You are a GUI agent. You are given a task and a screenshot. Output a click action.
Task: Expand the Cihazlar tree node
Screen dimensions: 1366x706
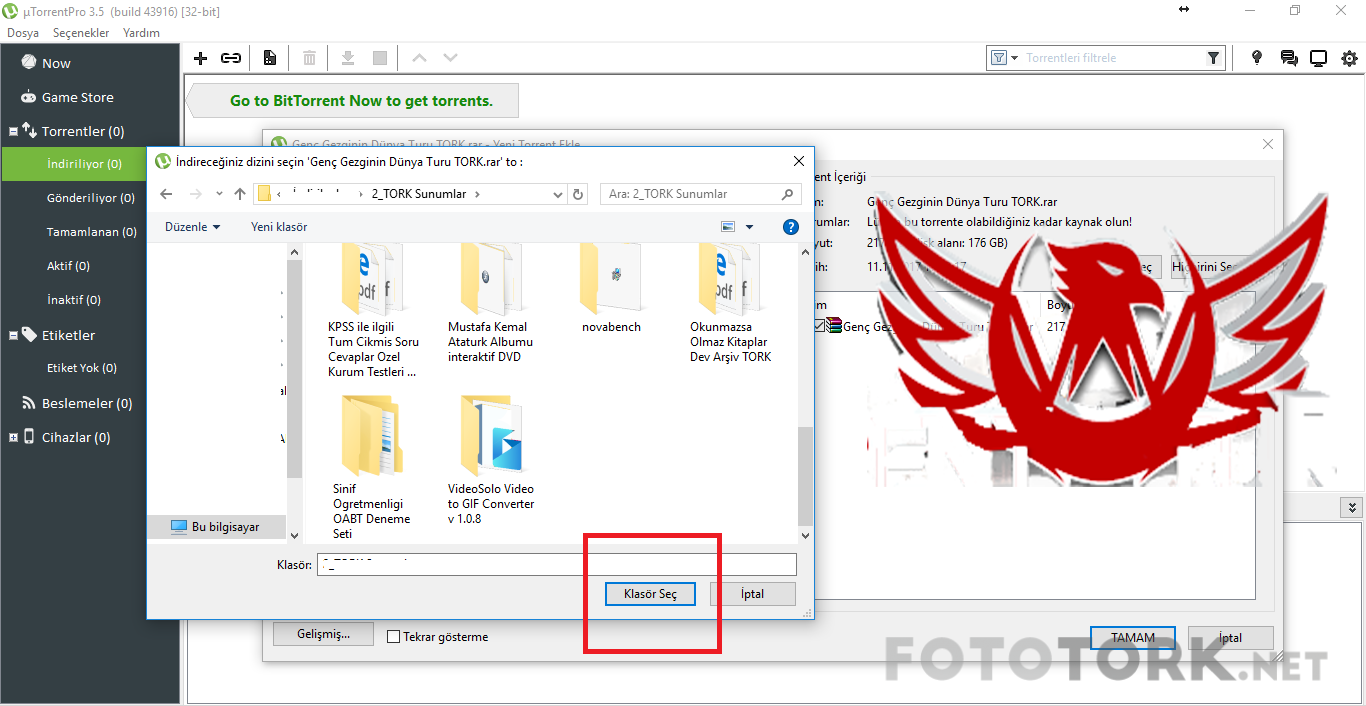(13, 437)
